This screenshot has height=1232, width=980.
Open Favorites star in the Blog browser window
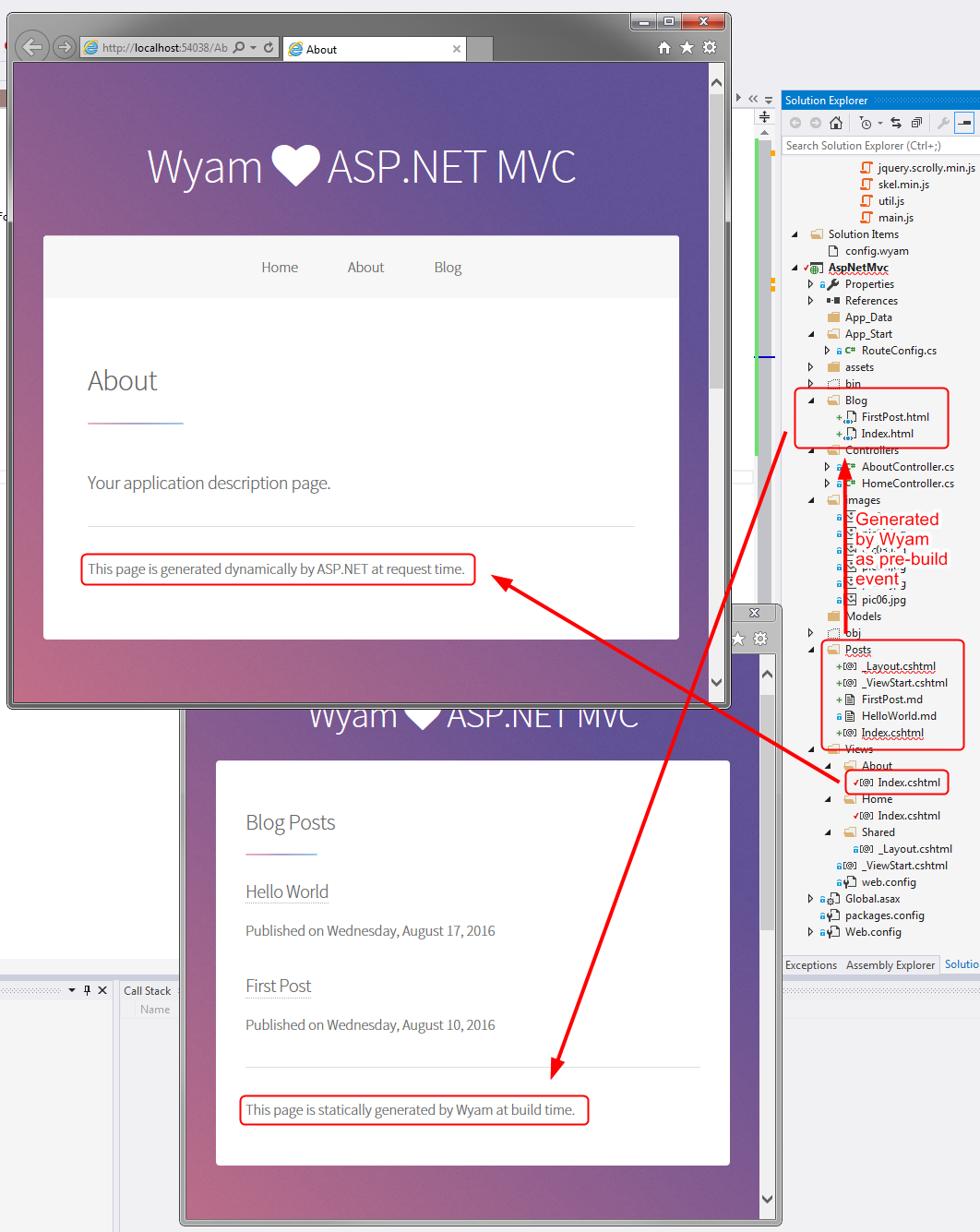[738, 639]
